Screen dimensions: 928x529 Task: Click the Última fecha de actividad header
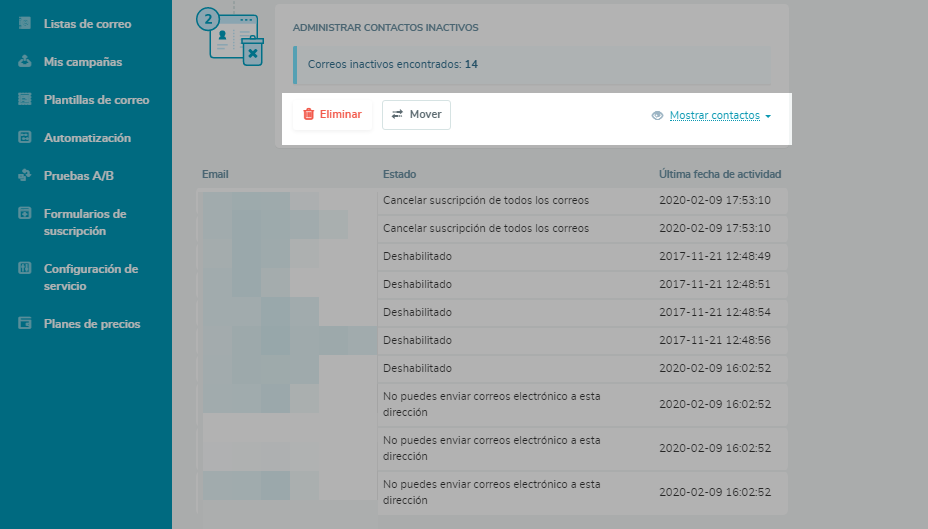point(720,174)
